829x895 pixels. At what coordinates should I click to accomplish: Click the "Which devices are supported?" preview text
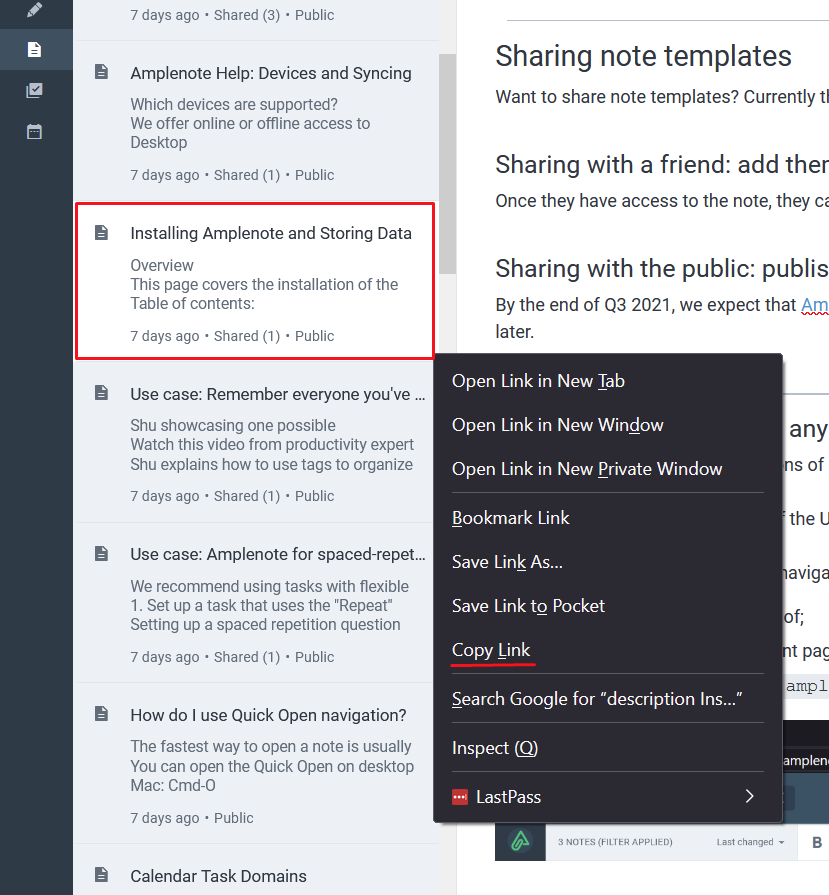tap(234, 104)
